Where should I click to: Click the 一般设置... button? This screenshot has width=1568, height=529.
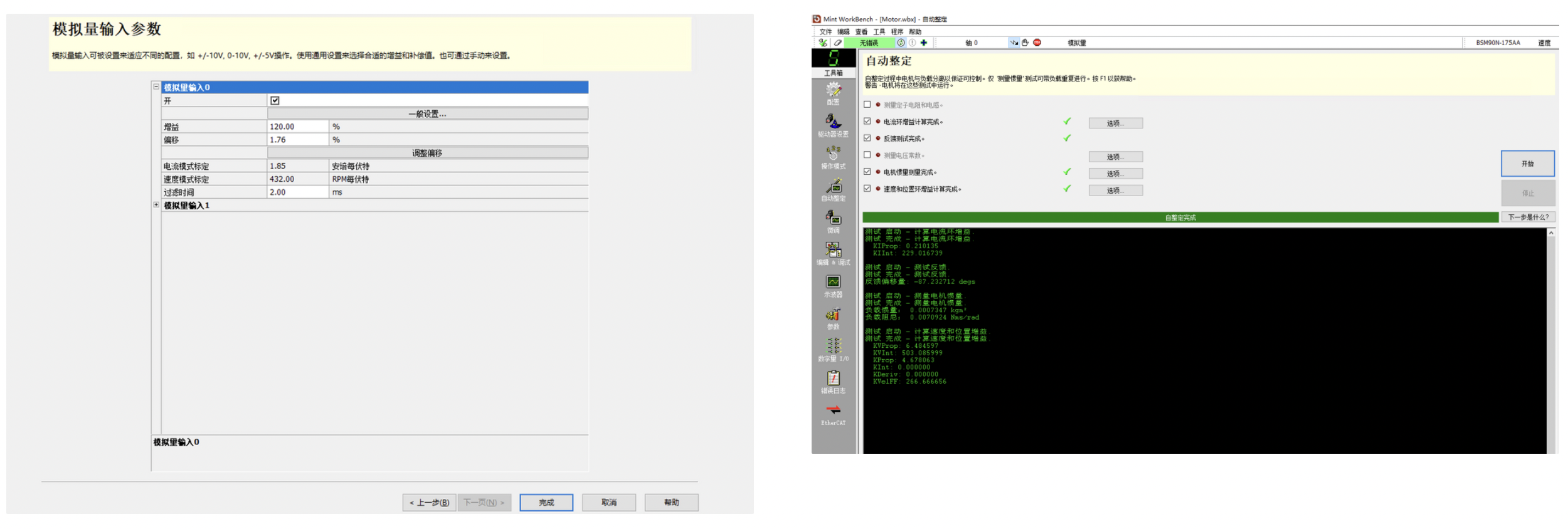[x=428, y=113]
